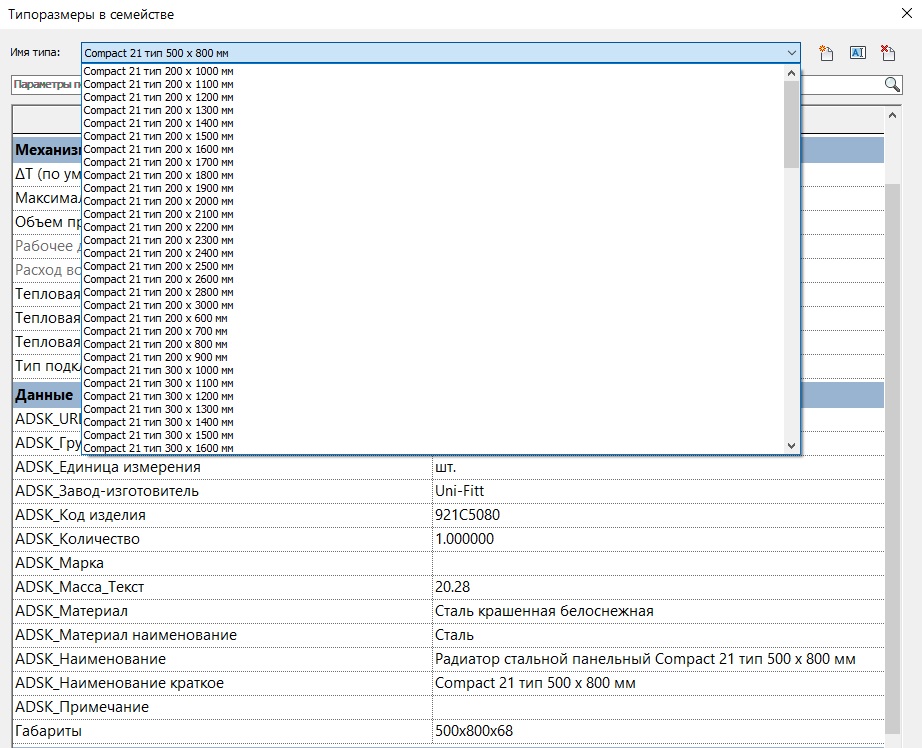The width and height of the screenshot is (922, 748).
Task: Click dropdown list scroll up arrow
Action: pos(791,74)
